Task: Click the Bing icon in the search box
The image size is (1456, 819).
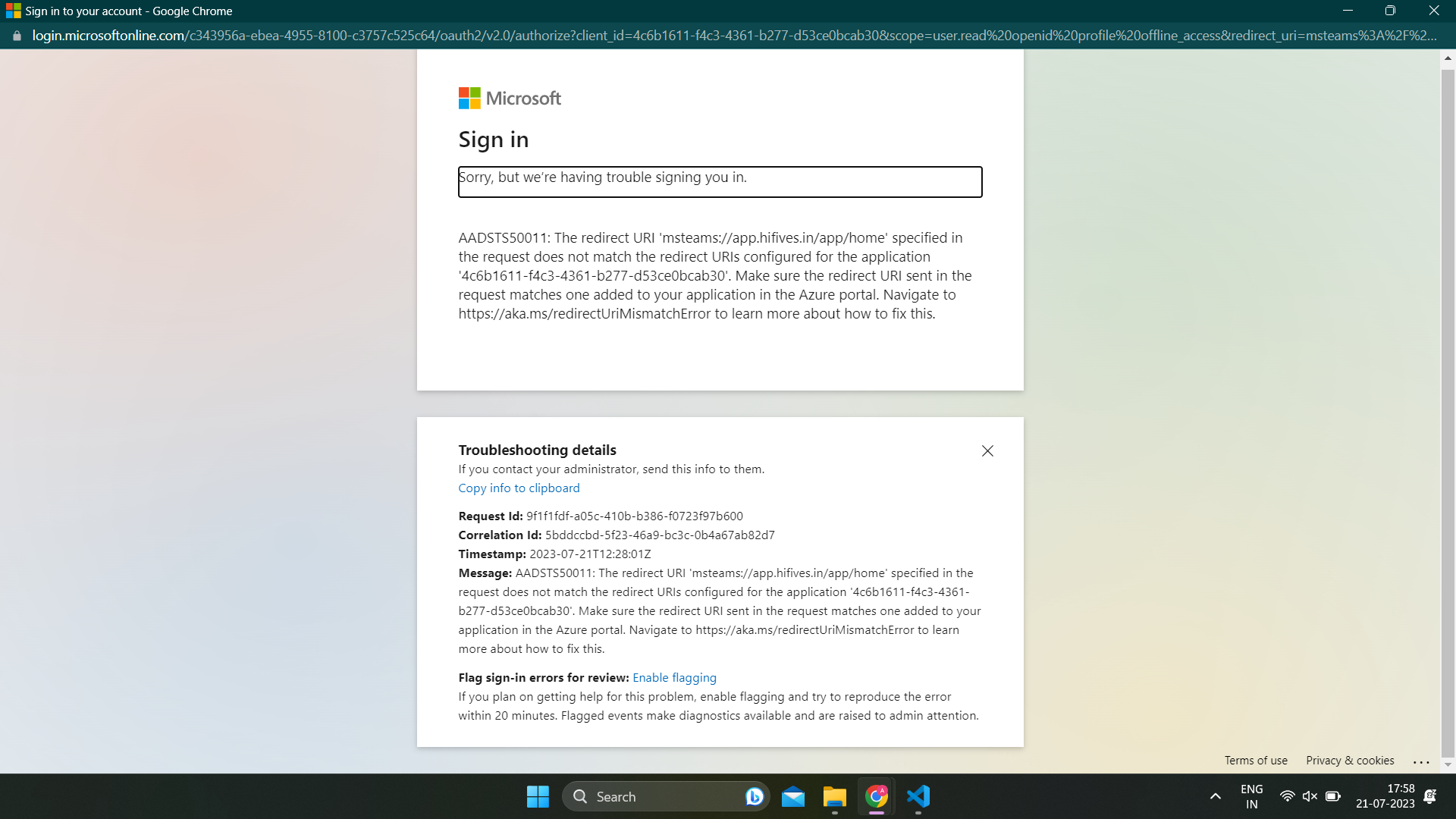Action: pyautogui.click(x=753, y=796)
